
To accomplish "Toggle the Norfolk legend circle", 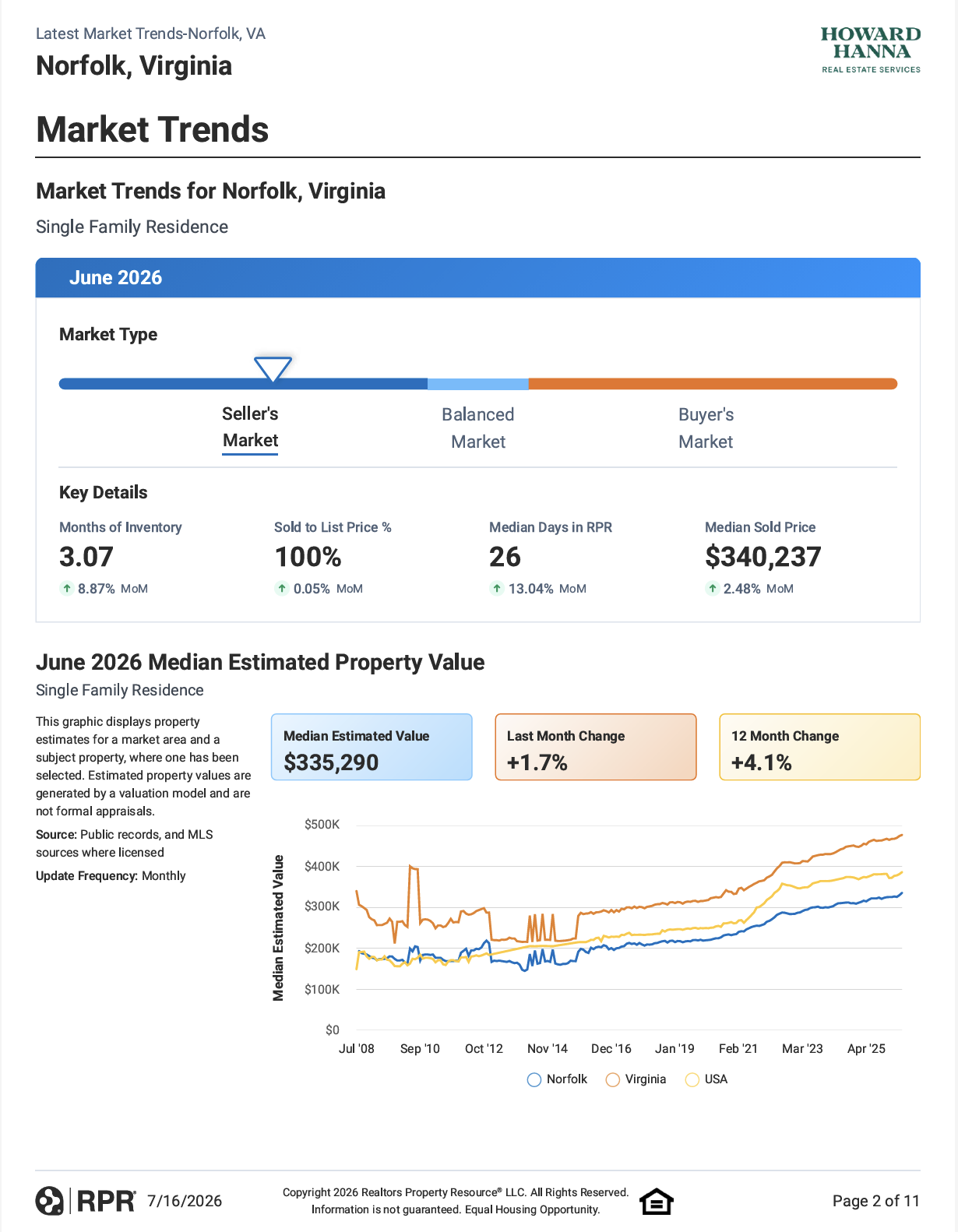I will 534,1080.
